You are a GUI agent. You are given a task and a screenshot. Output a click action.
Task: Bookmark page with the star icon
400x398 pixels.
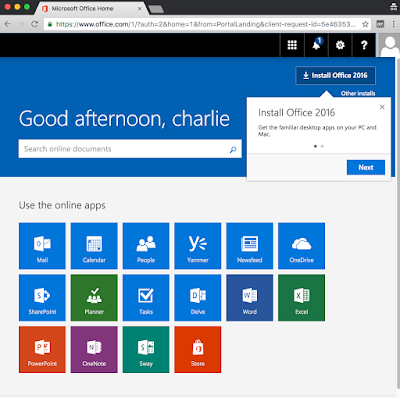click(365, 24)
